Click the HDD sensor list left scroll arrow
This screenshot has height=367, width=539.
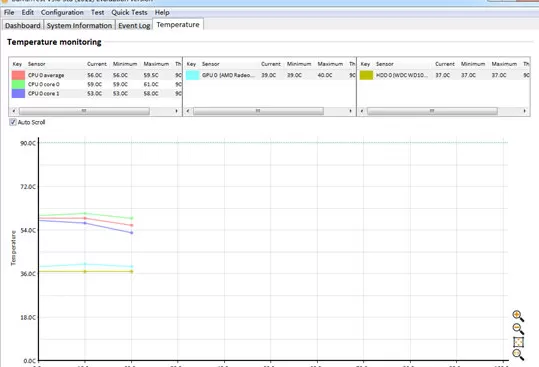click(362, 111)
